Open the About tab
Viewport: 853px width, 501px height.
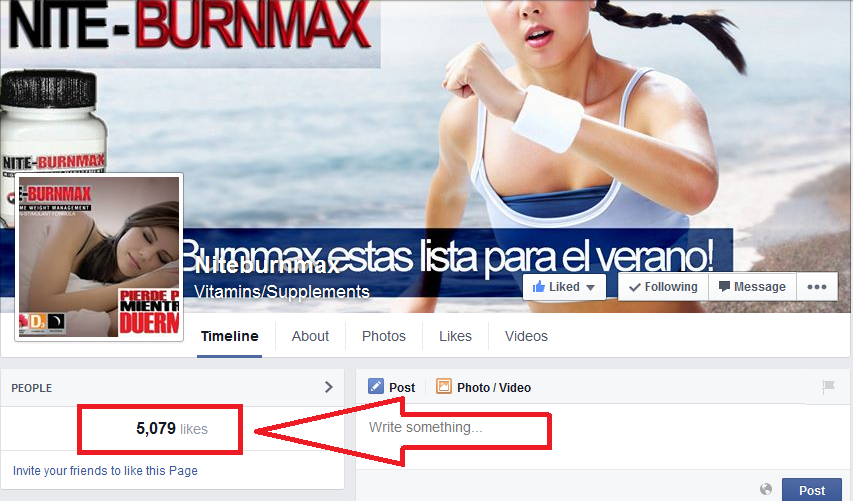tap(310, 336)
